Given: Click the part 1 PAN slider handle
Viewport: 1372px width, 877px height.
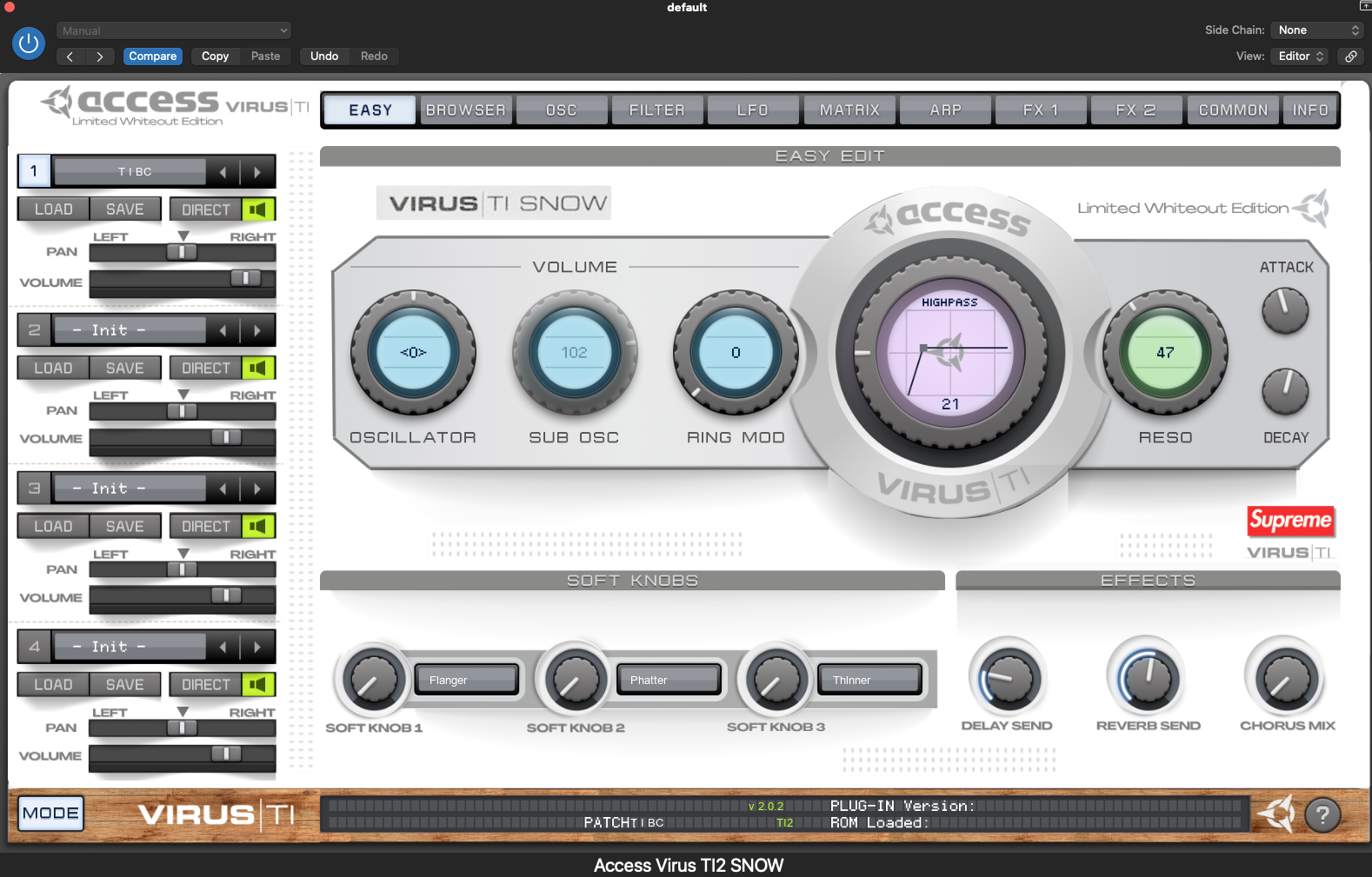Looking at the screenshot, I should [x=182, y=252].
